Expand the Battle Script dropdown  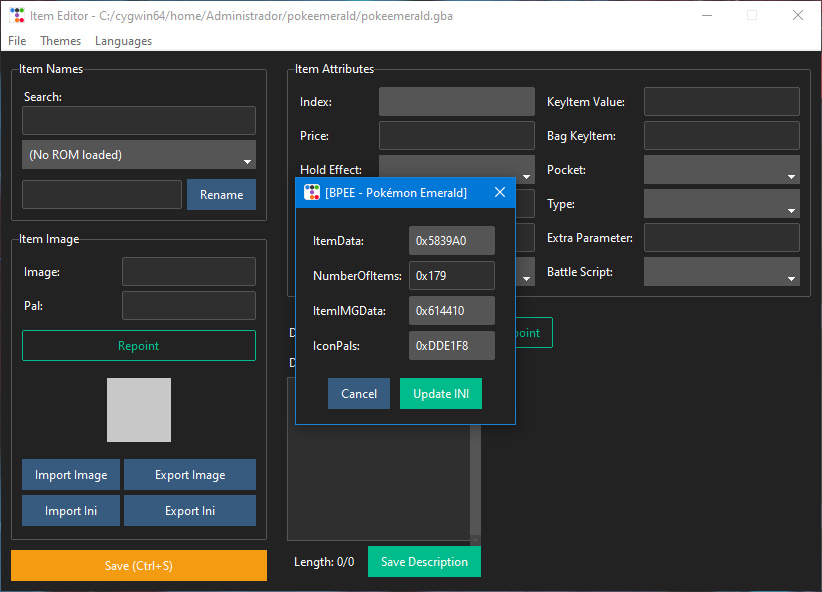coord(721,272)
